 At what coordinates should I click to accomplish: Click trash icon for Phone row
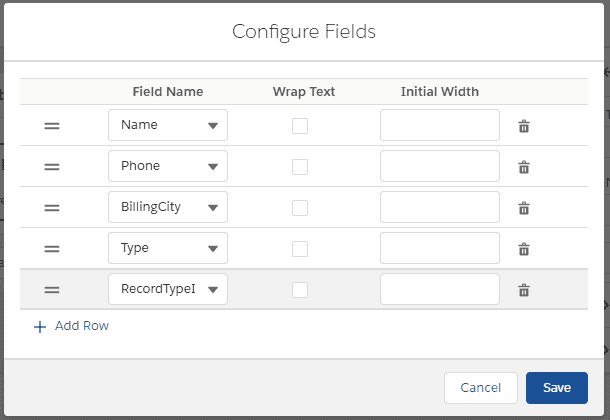[523, 167]
